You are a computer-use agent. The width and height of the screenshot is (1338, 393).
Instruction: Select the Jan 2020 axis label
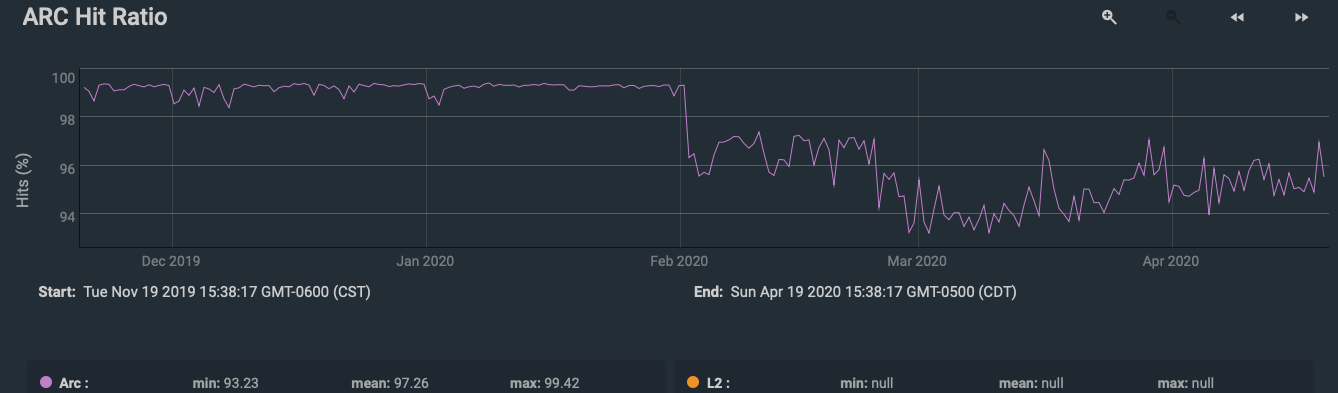tap(425, 262)
